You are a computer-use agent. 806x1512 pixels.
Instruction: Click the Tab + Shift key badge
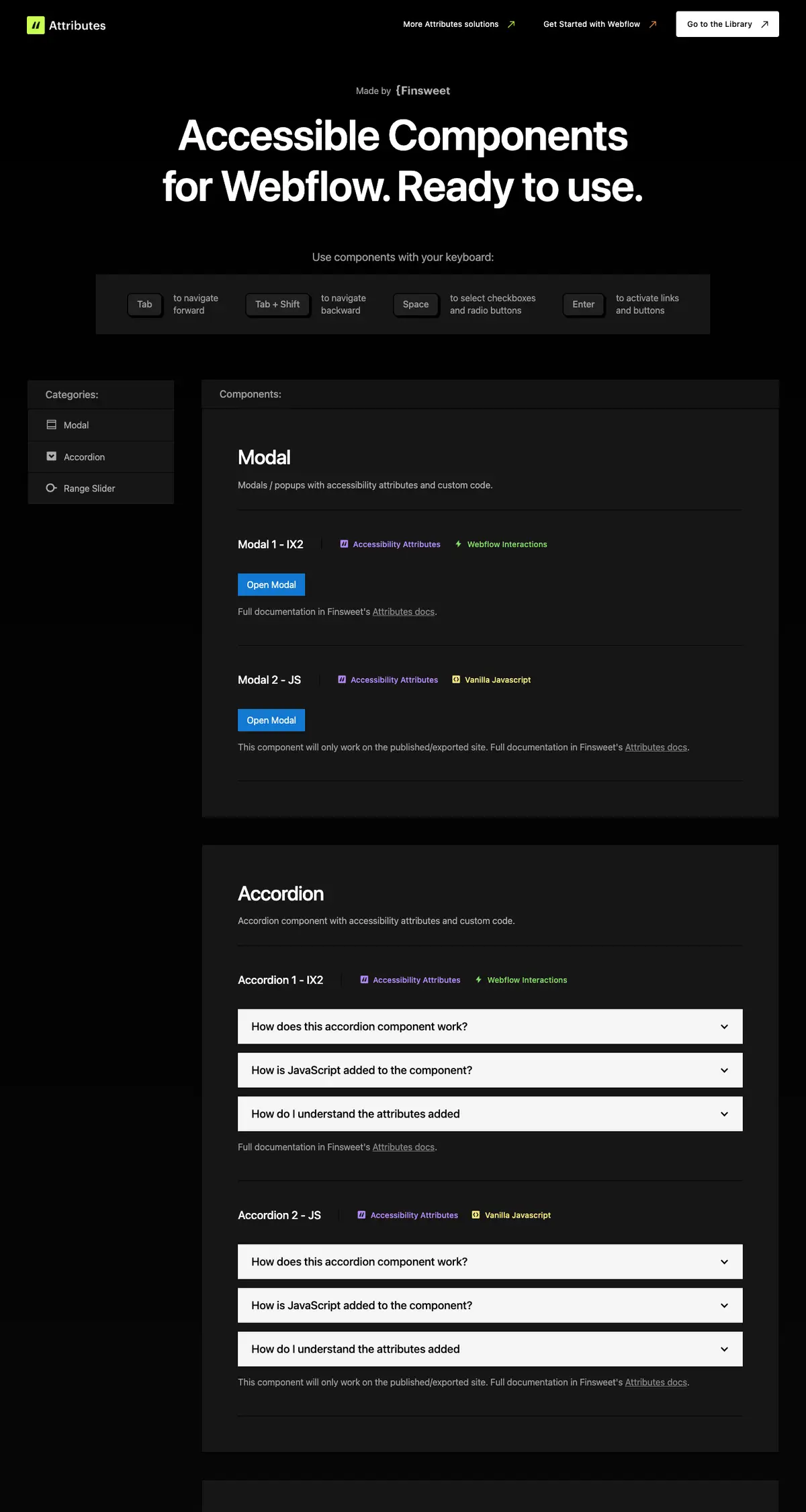(x=277, y=304)
